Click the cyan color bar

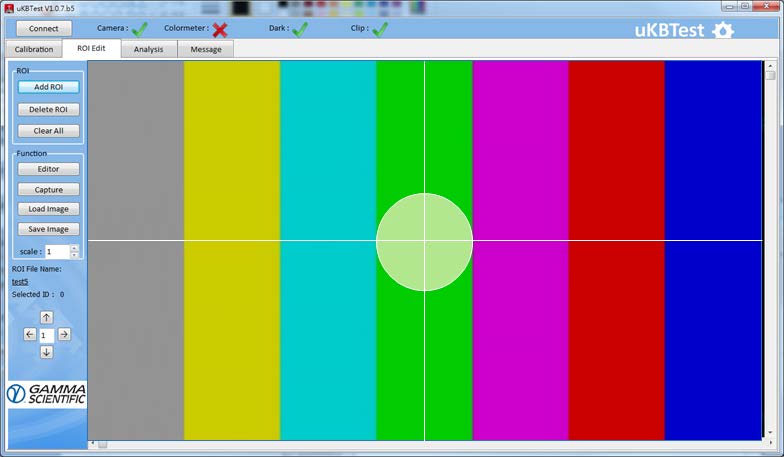pos(328,250)
